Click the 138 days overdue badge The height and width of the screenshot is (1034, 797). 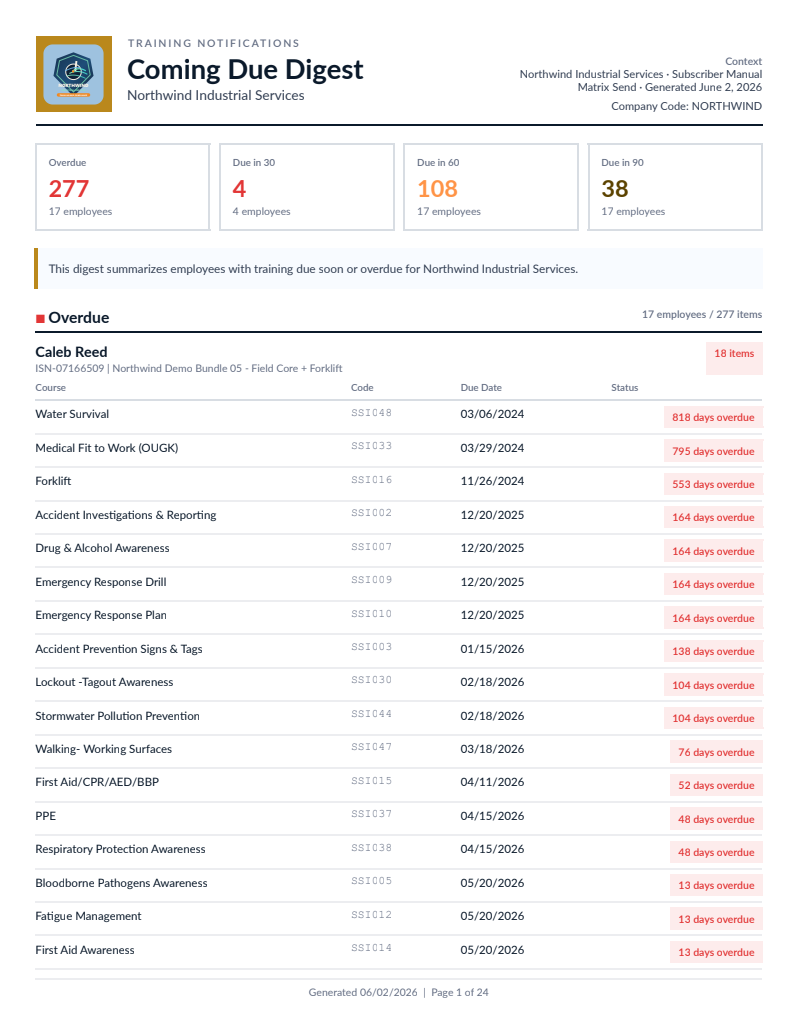(713, 651)
